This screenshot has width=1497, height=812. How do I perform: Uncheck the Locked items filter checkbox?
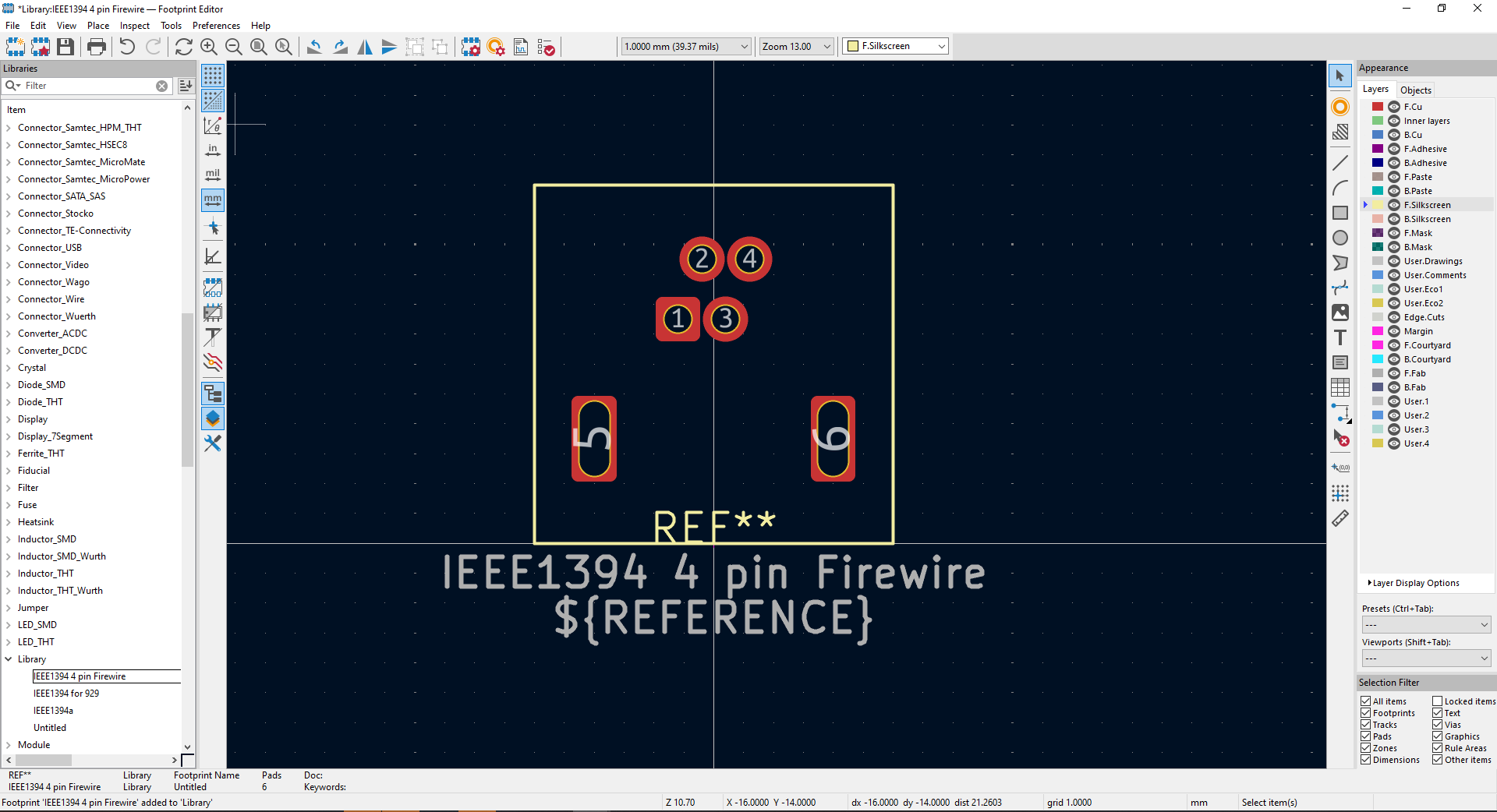(1437, 701)
